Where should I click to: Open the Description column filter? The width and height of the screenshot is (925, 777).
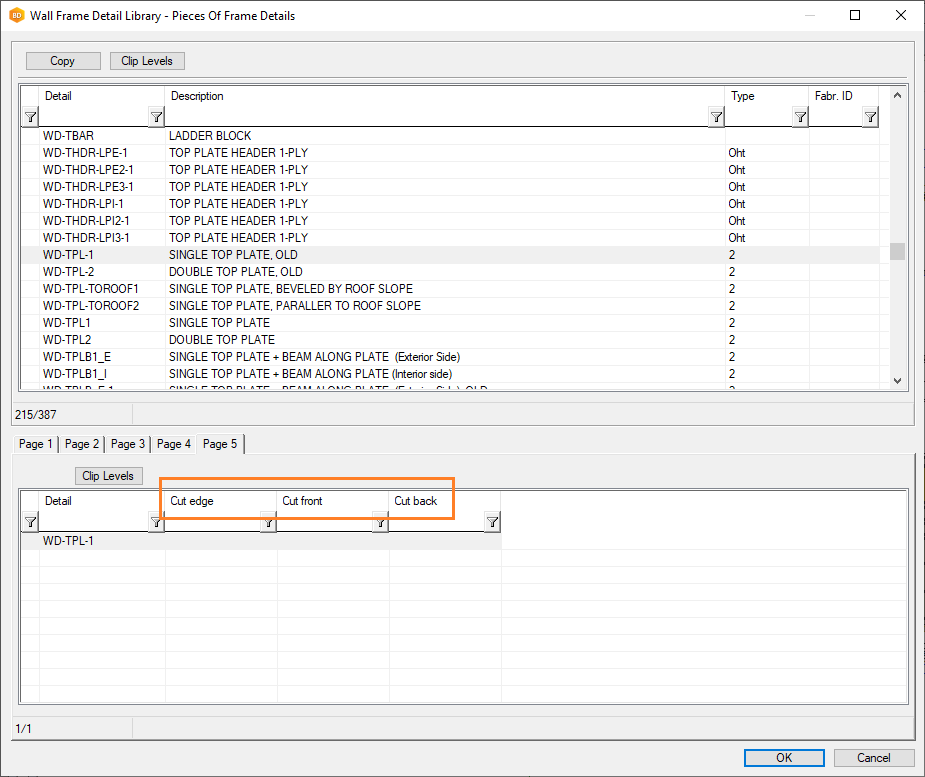tap(716, 118)
